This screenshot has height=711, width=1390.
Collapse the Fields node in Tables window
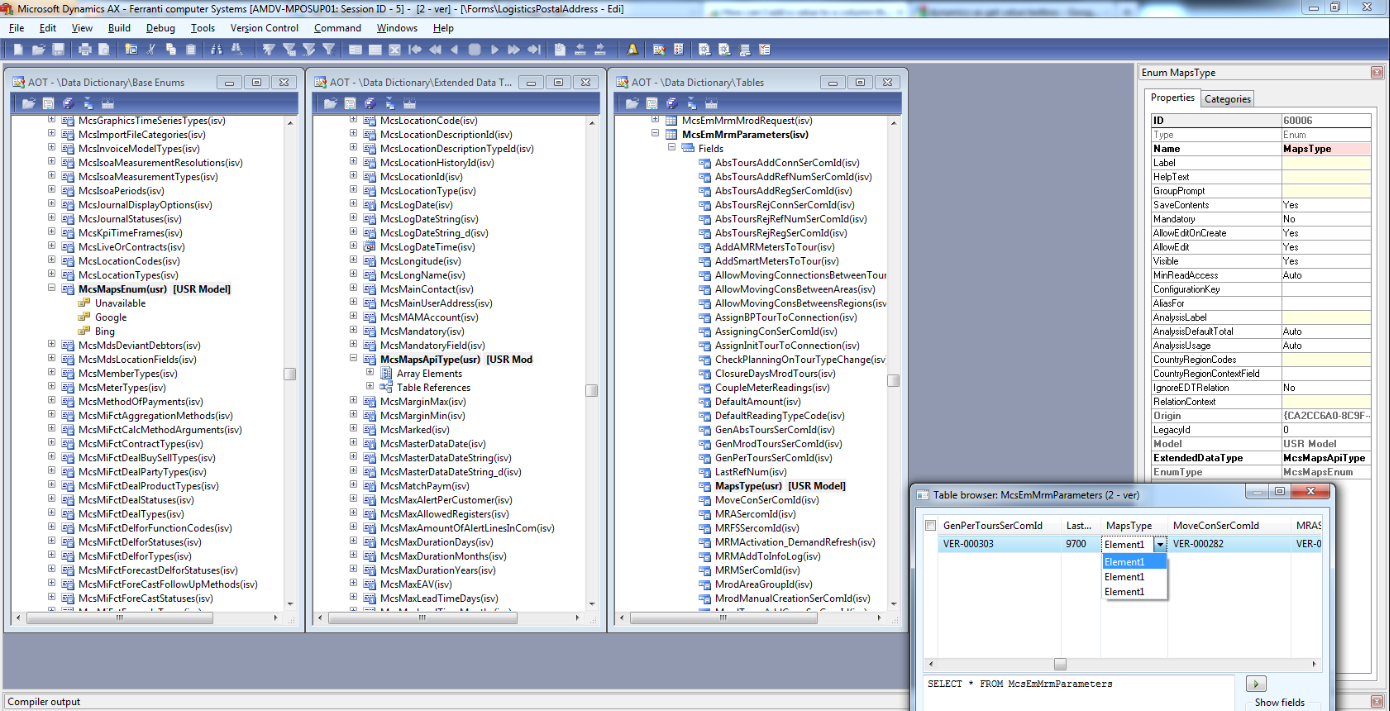coord(672,148)
